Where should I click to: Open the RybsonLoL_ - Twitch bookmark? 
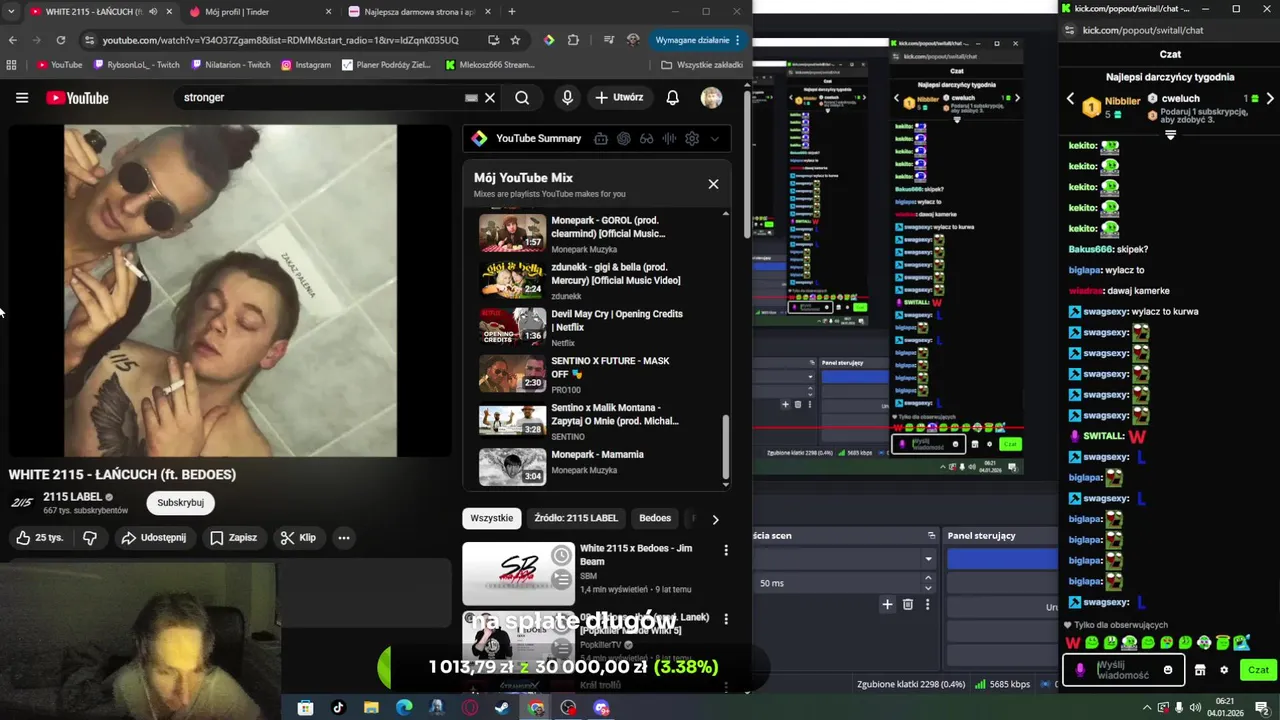tap(137, 65)
